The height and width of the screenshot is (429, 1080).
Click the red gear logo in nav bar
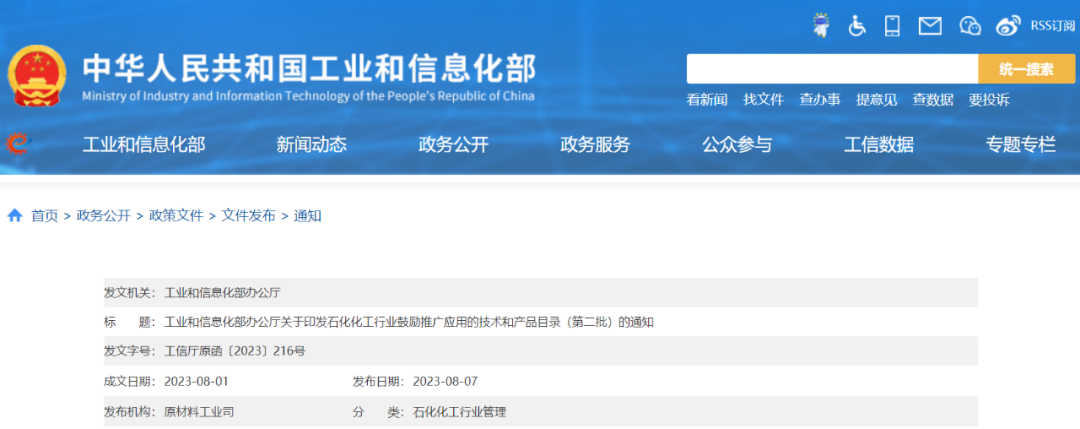17,144
